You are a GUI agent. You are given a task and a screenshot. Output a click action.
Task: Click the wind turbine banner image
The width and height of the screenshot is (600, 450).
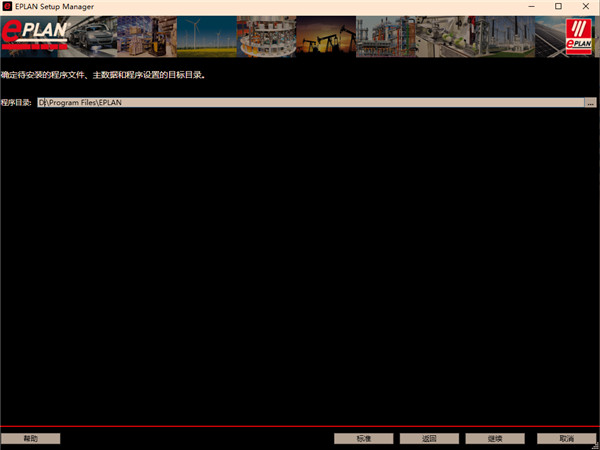tap(207, 37)
